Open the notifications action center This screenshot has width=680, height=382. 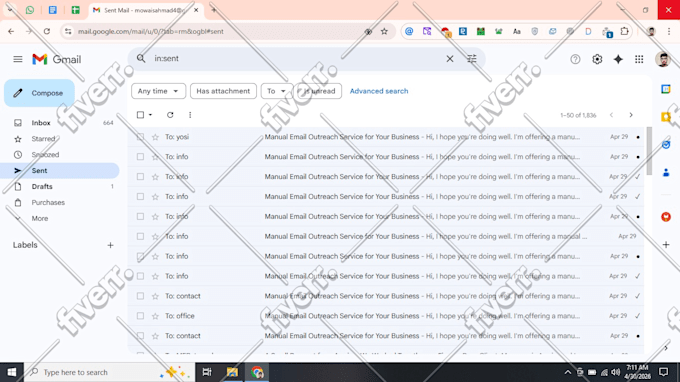coord(663,372)
